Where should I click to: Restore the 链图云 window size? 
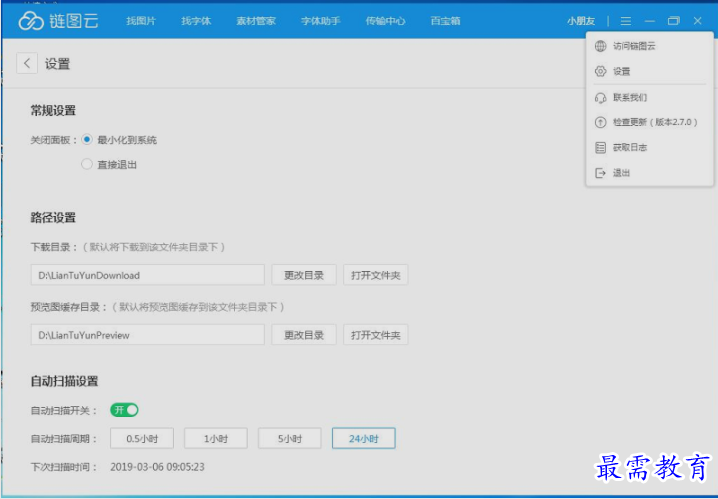tap(674, 21)
